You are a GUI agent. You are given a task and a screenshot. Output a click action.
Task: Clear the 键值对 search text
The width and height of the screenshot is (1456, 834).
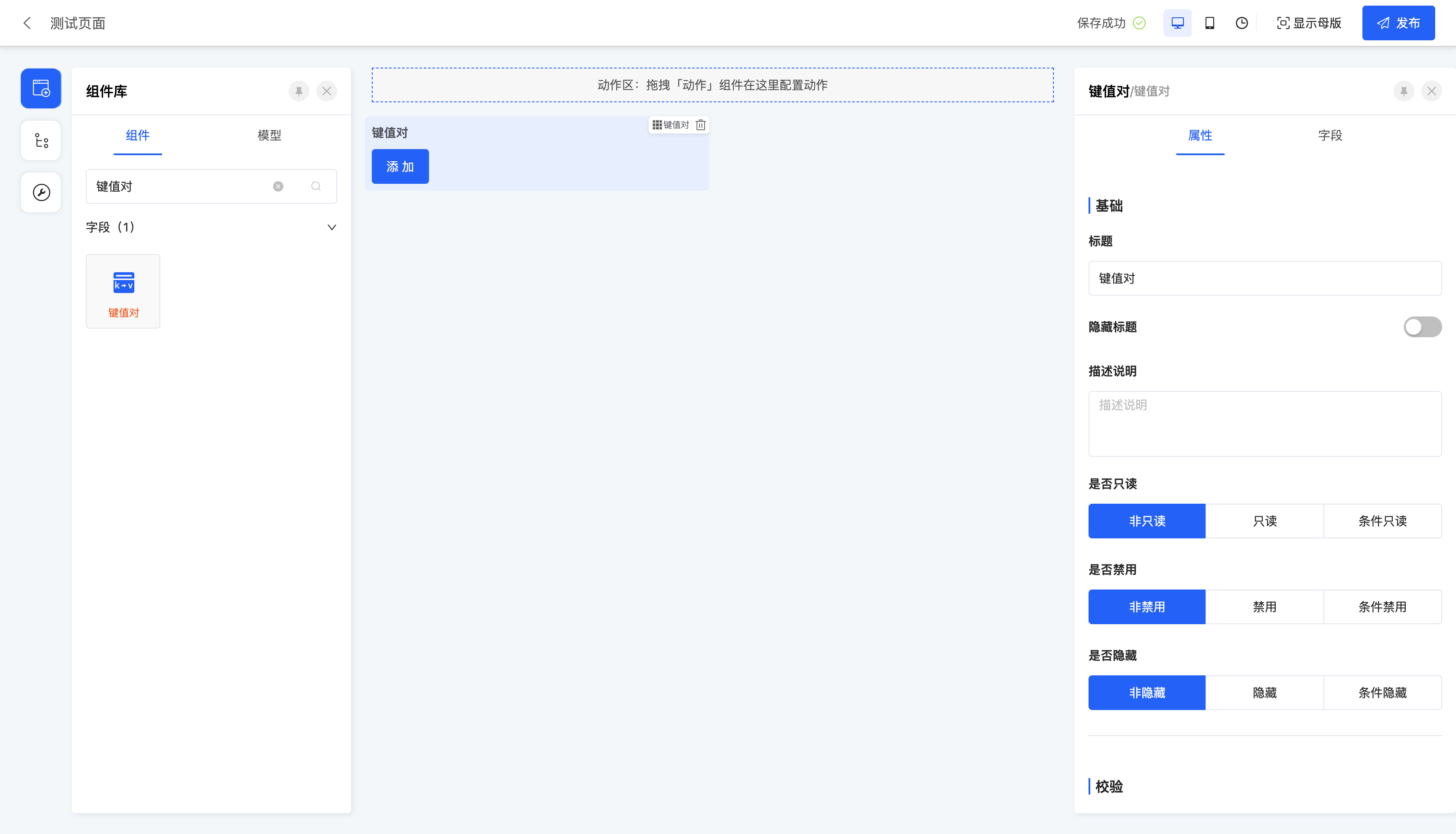[278, 186]
